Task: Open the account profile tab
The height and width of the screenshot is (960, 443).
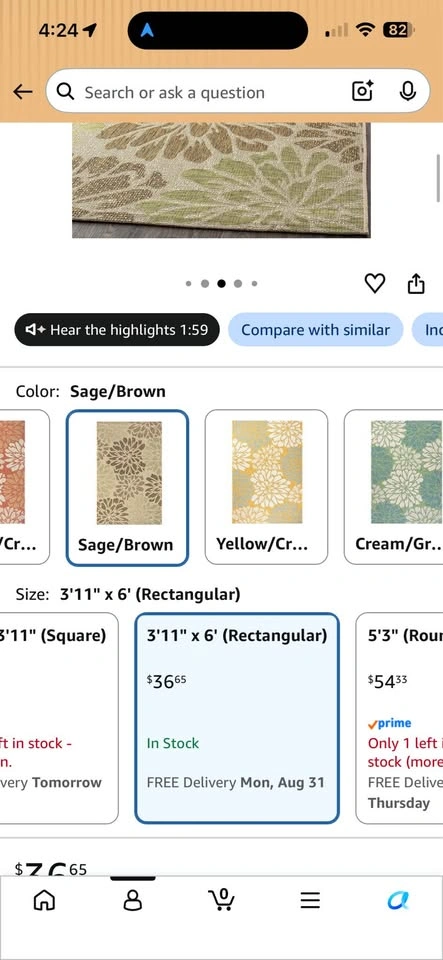Action: (x=133, y=900)
